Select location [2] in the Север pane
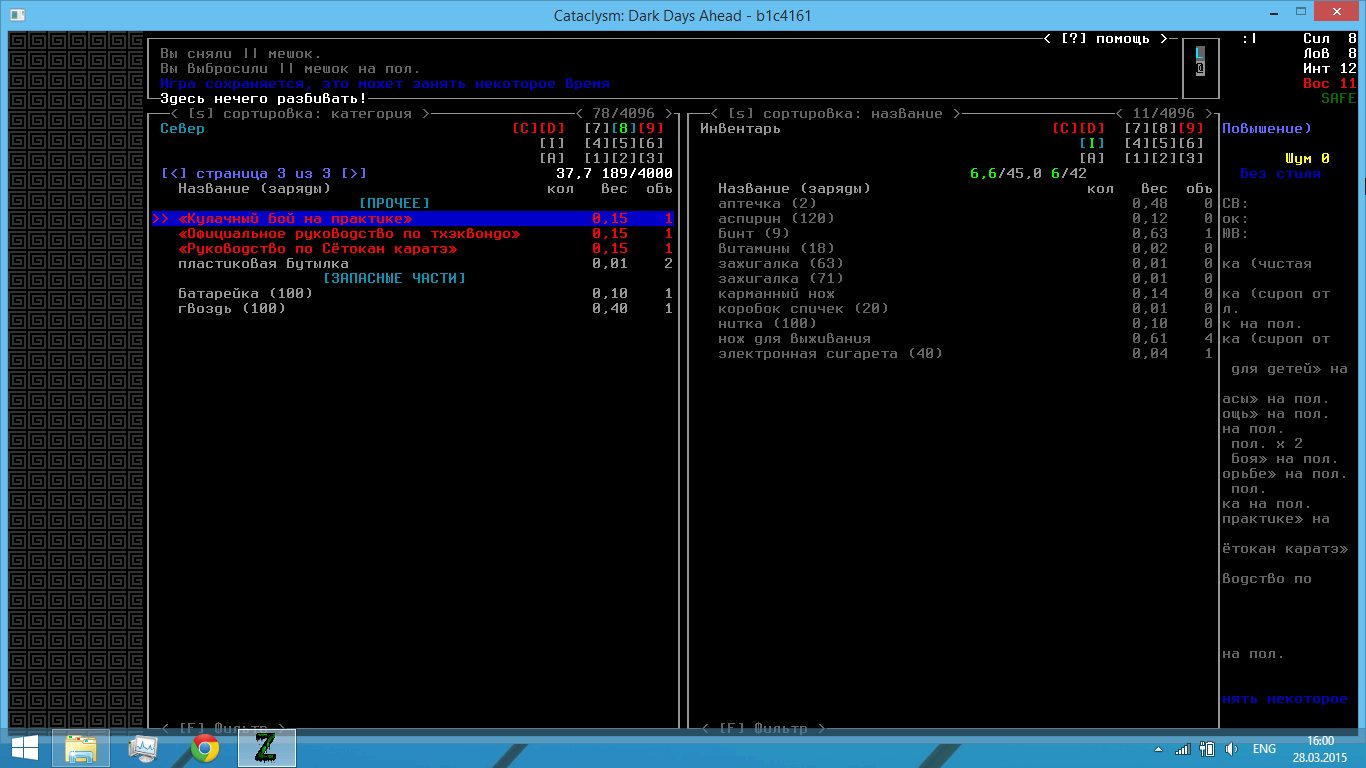 (624, 159)
